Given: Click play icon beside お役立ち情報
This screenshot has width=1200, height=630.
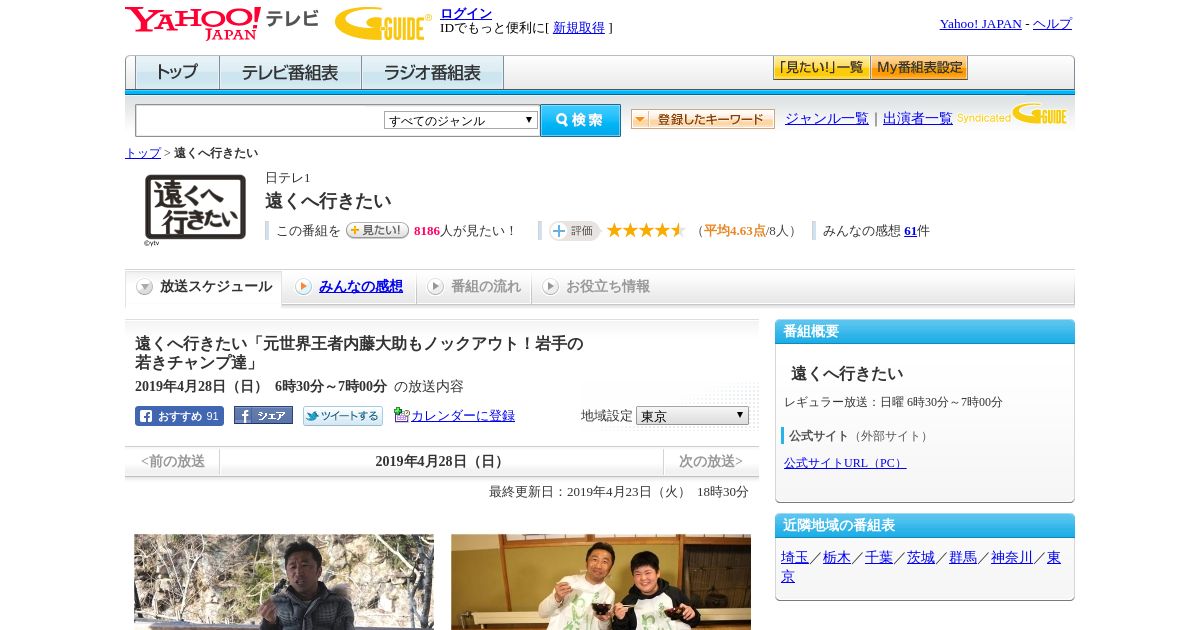Looking at the screenshot, I should (550, 287).
